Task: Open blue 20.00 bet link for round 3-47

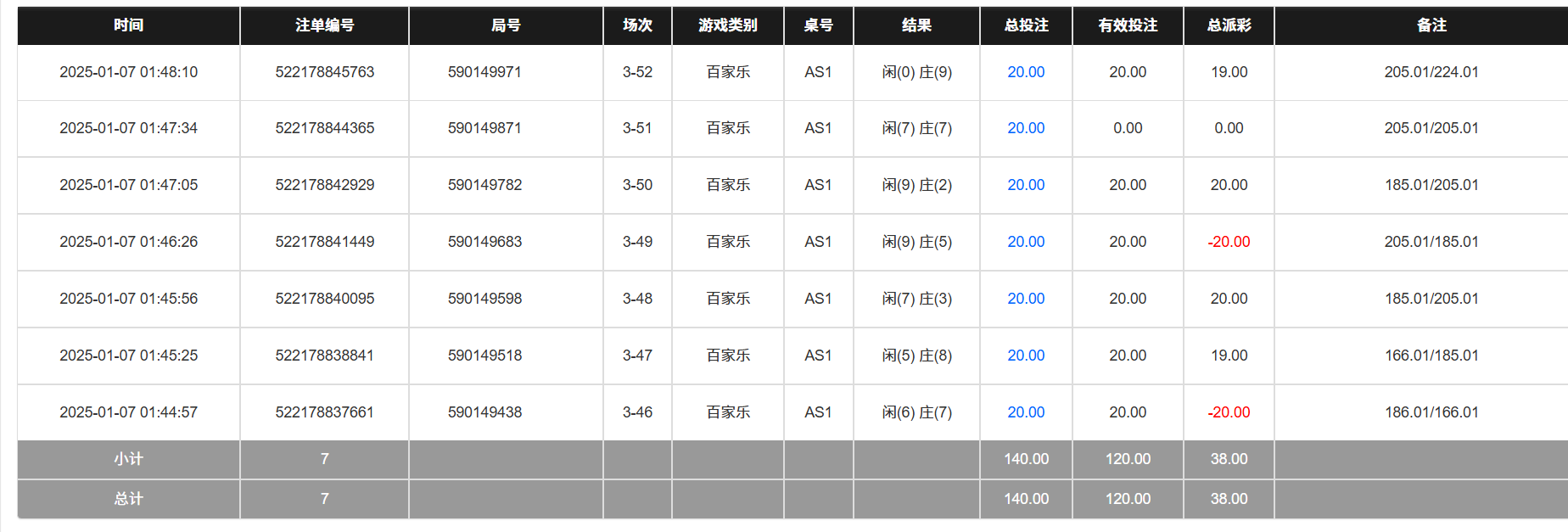Action: pyautogui.click(x=1026, y=356)
